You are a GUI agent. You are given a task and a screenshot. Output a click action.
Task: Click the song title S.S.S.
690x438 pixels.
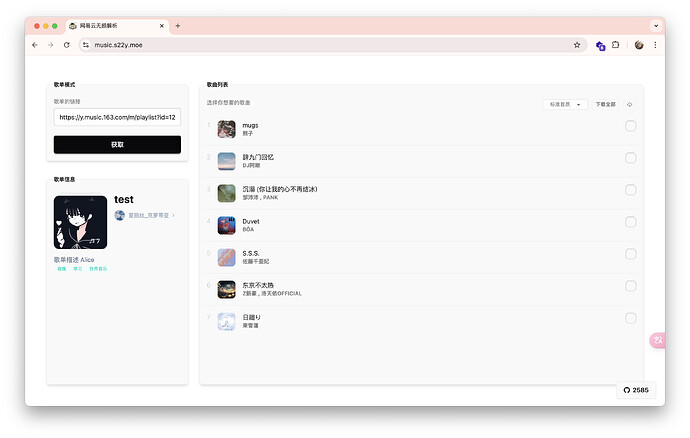click(251, 254)
